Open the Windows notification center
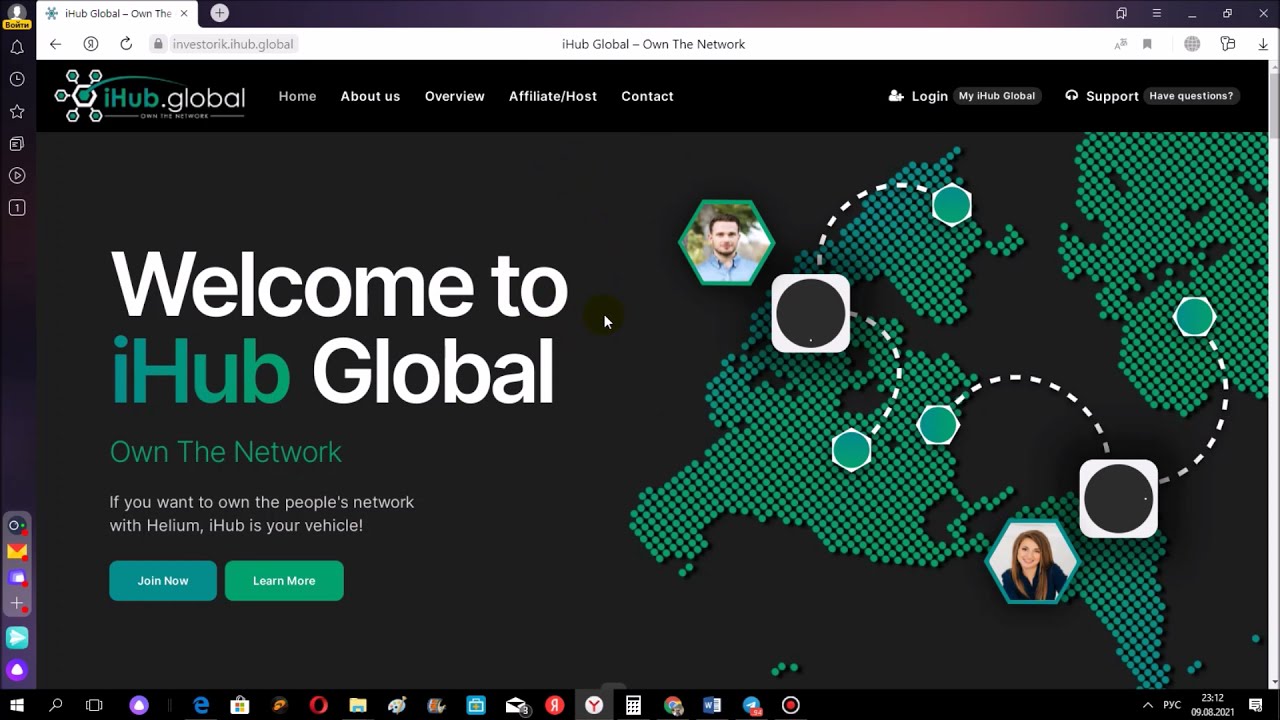 tap(1256, 705)
